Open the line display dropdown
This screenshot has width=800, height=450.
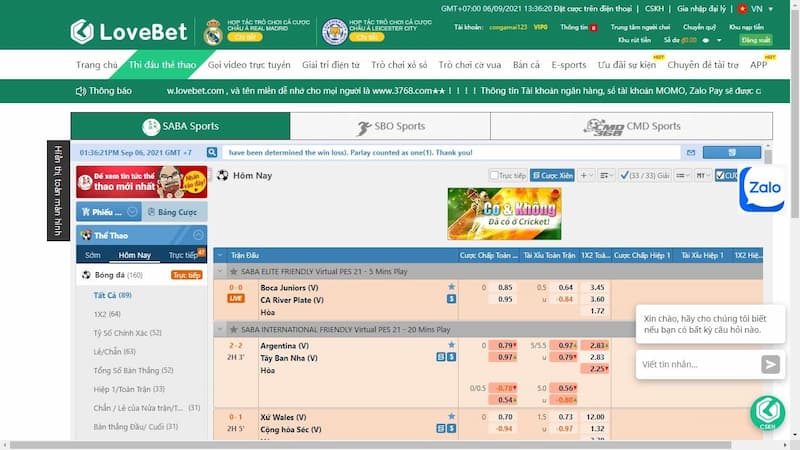(682, 176)
